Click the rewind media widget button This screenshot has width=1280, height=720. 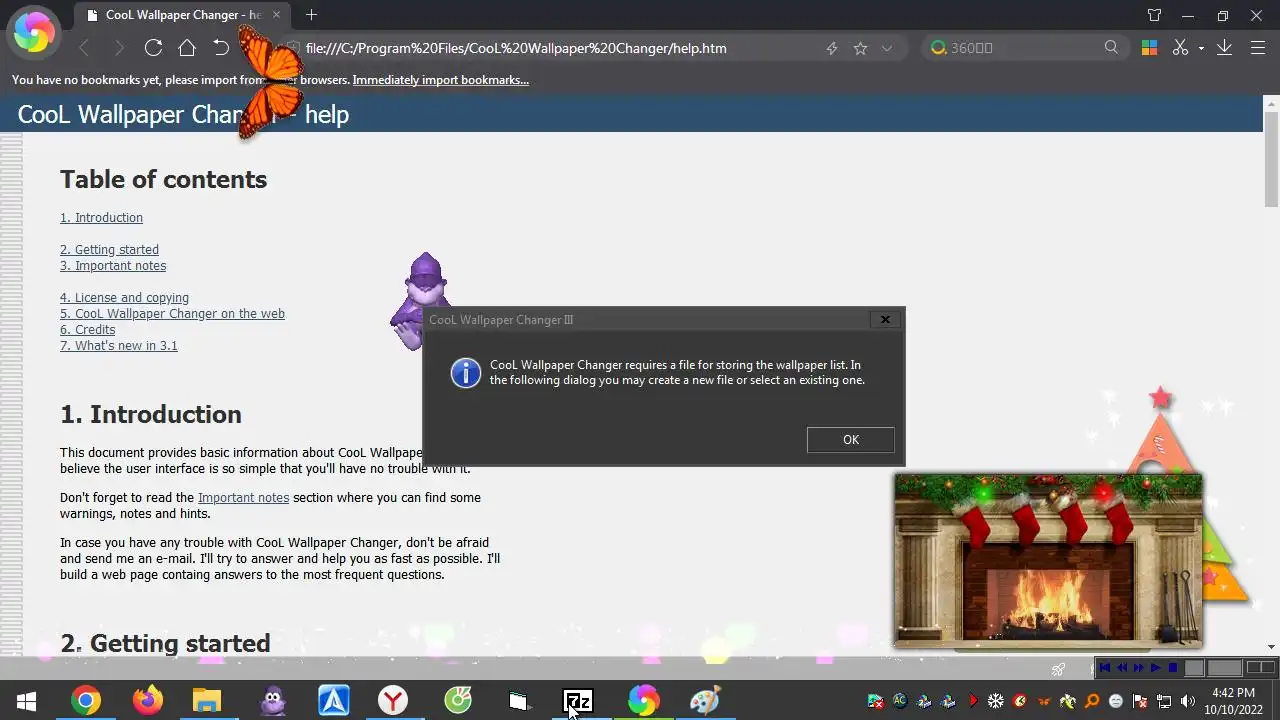(1122, 668)
